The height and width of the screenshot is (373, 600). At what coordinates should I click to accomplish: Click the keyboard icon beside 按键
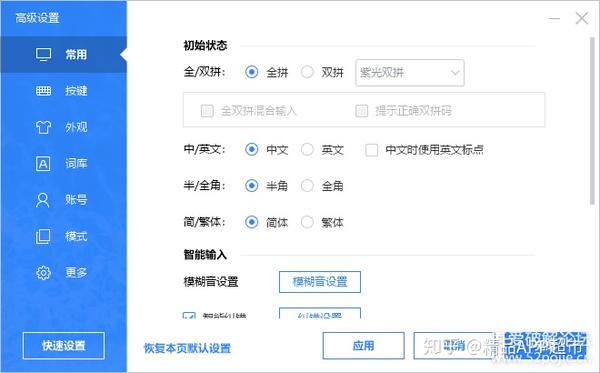pos(43,91)
